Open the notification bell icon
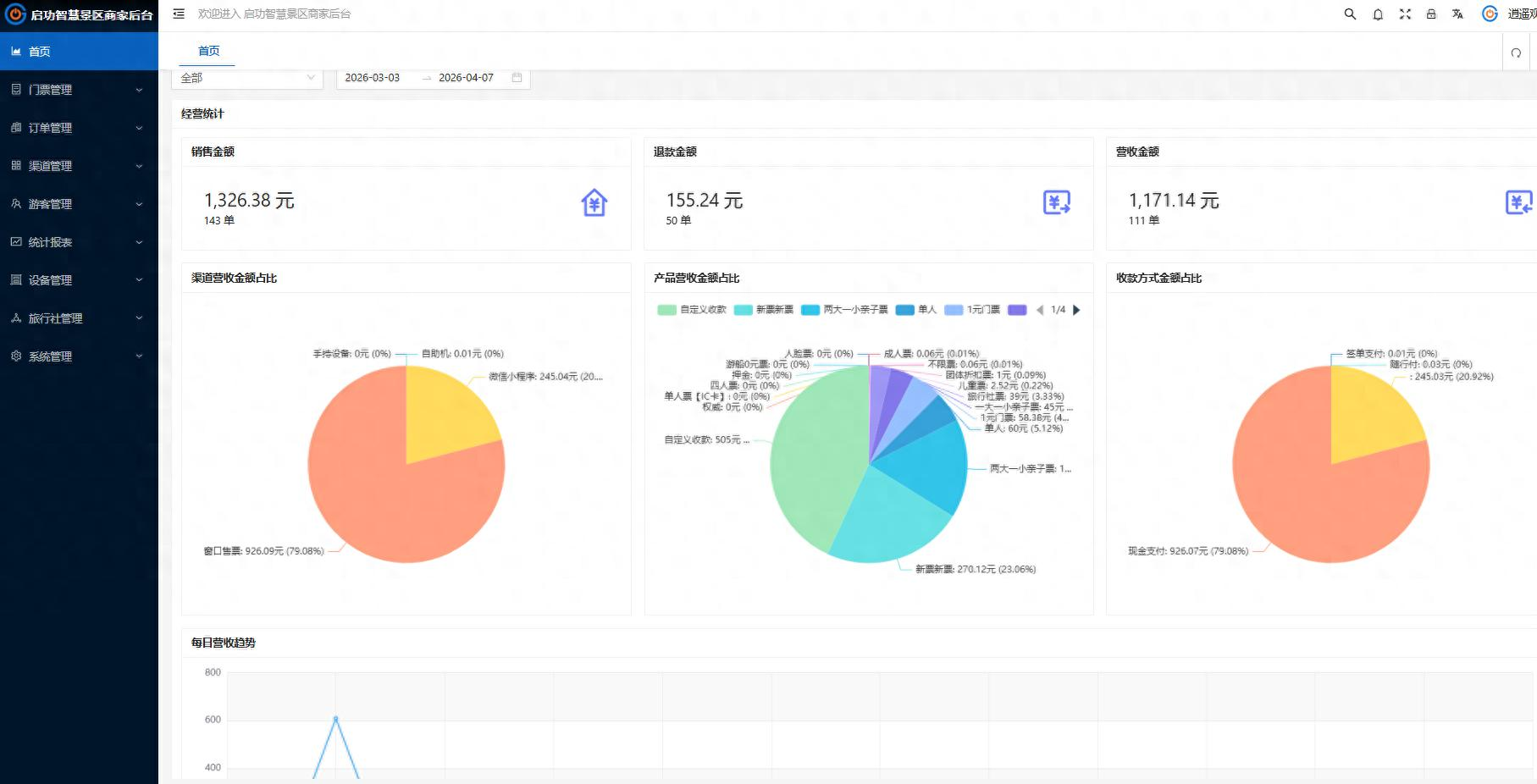The height and width of the screenshot is (784, 1537). tap(1378, 14)
